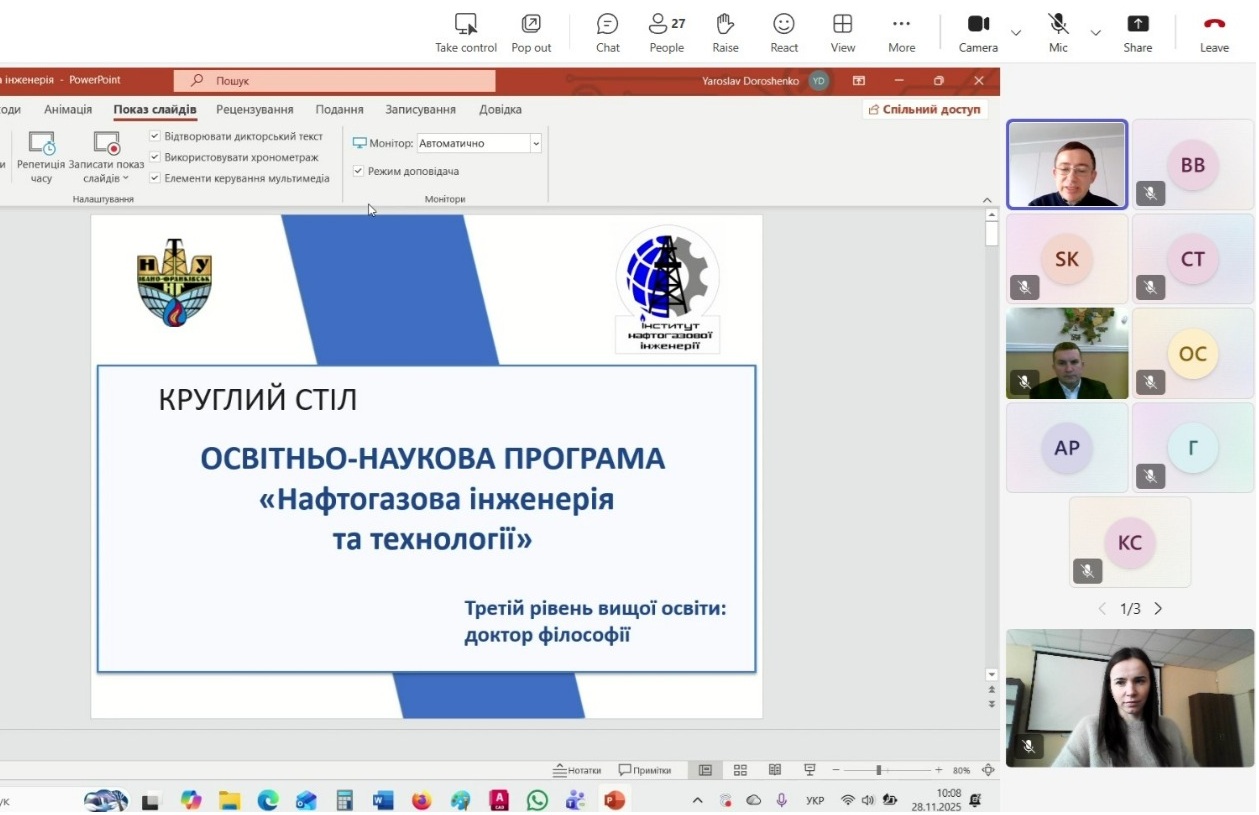The width and height of the screenshot is (1259, 815).
Task: Expand the Camera options chevron
Action: click(x=1015, y=31)
